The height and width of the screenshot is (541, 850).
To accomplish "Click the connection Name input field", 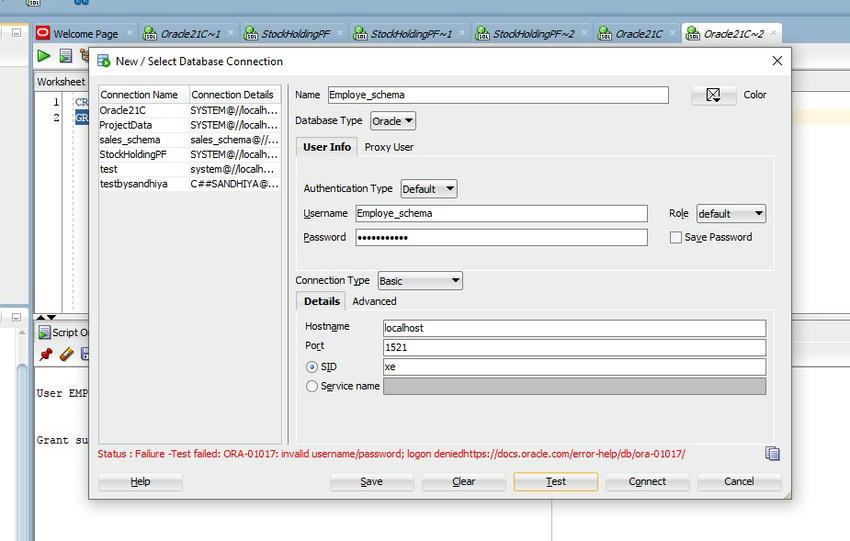I will [x=498, y=95].
